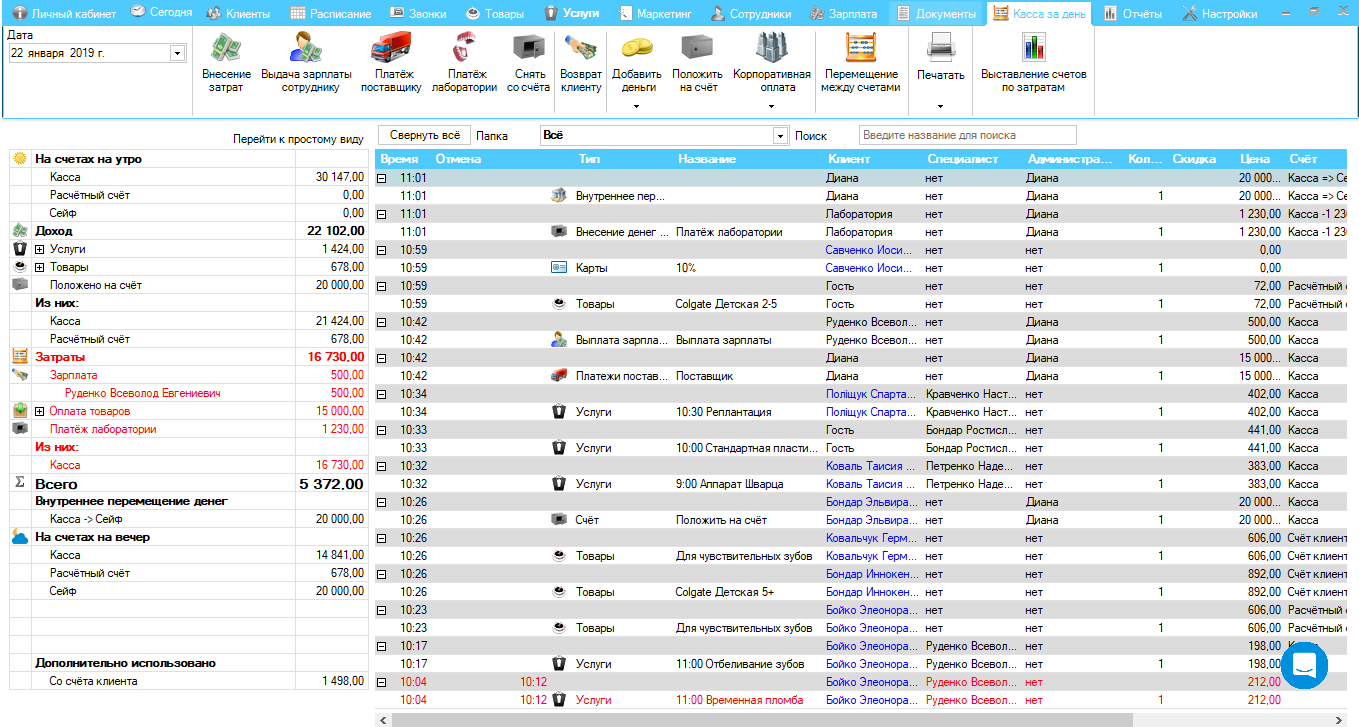Click the search field for name

tap(967, 135)
